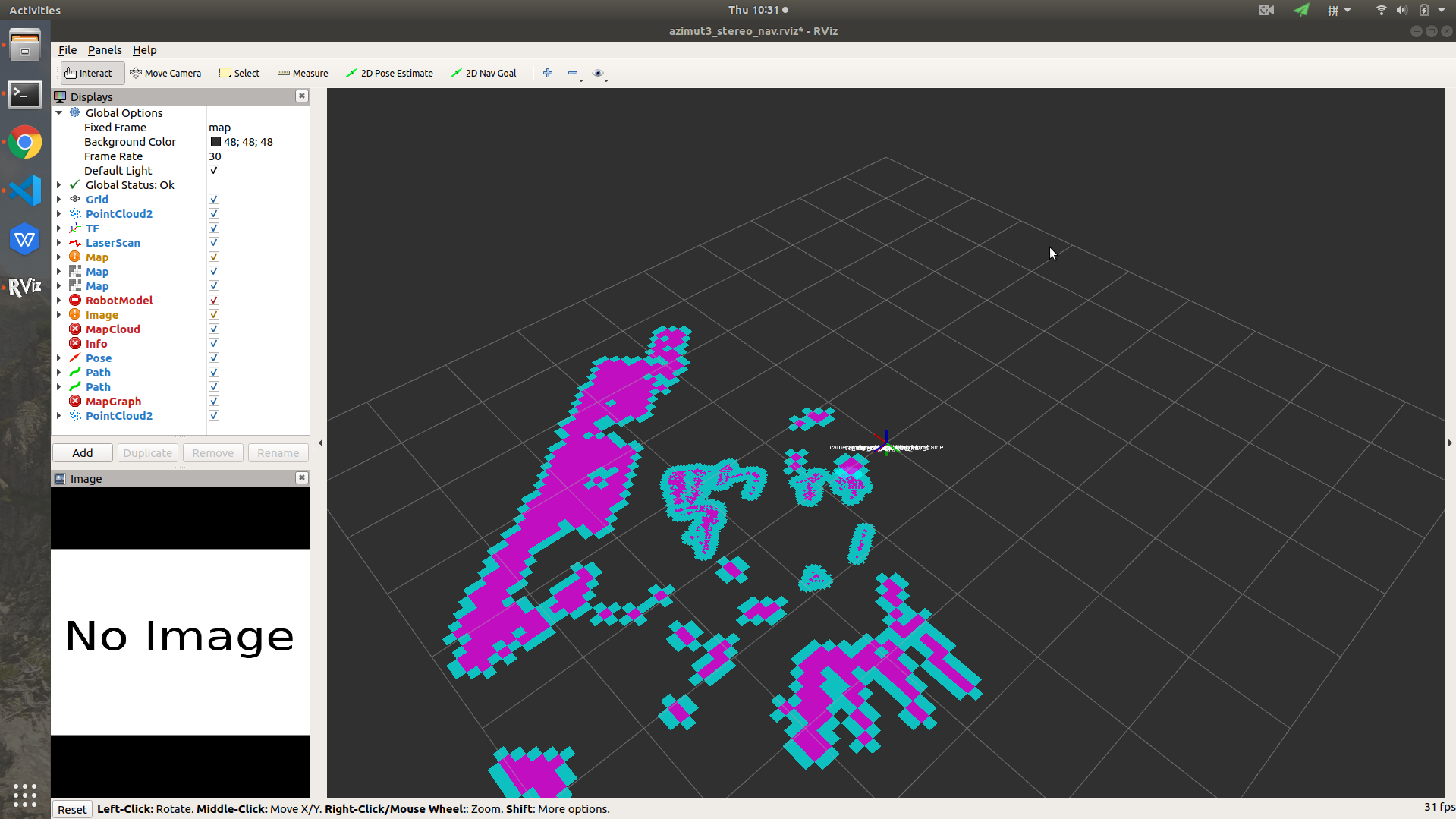This screenshot has height=819, width=1456.
Task: Open the Panels menu
Action: [104, 49]
